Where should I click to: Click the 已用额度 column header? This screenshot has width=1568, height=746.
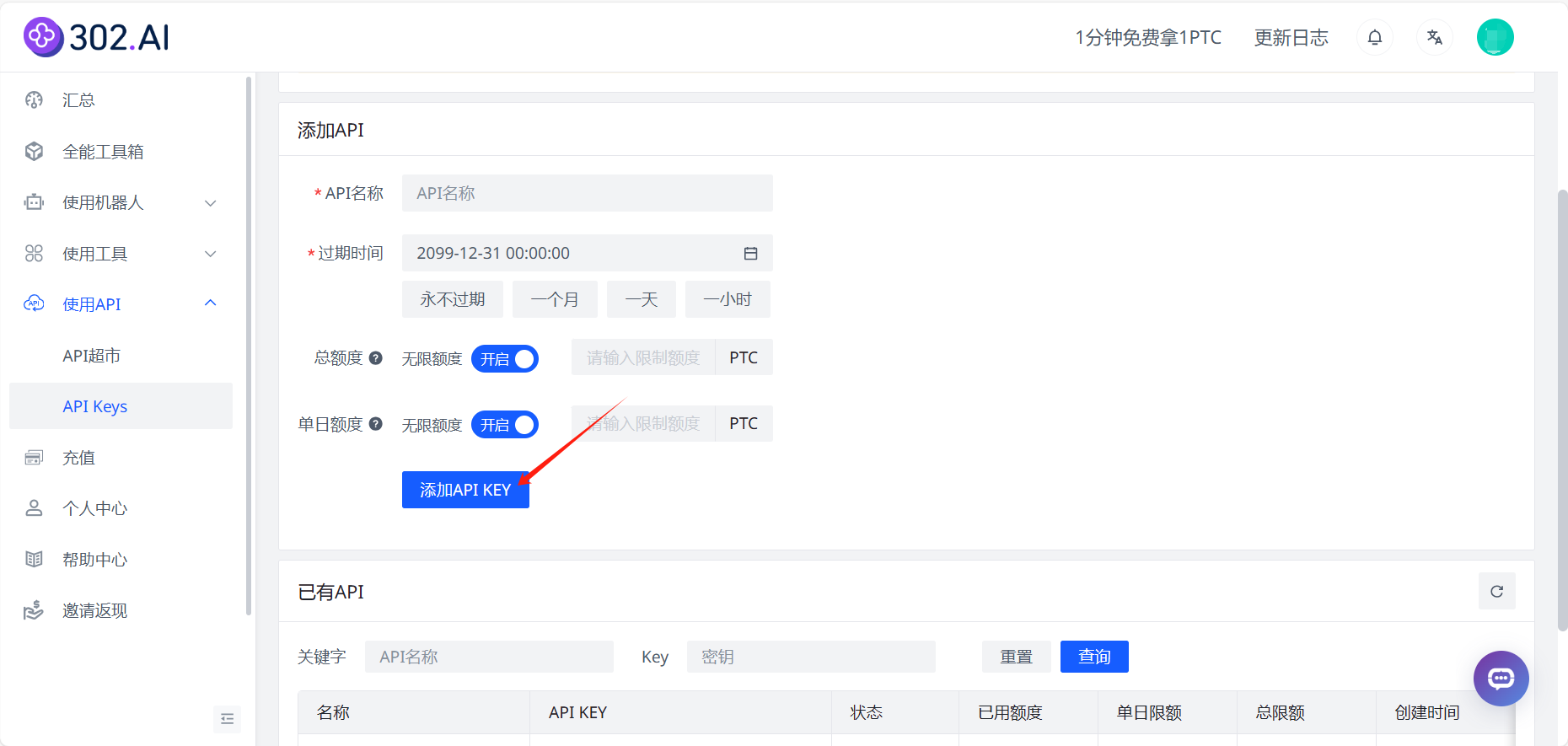pyautogui.click(x=1028, y=712)
